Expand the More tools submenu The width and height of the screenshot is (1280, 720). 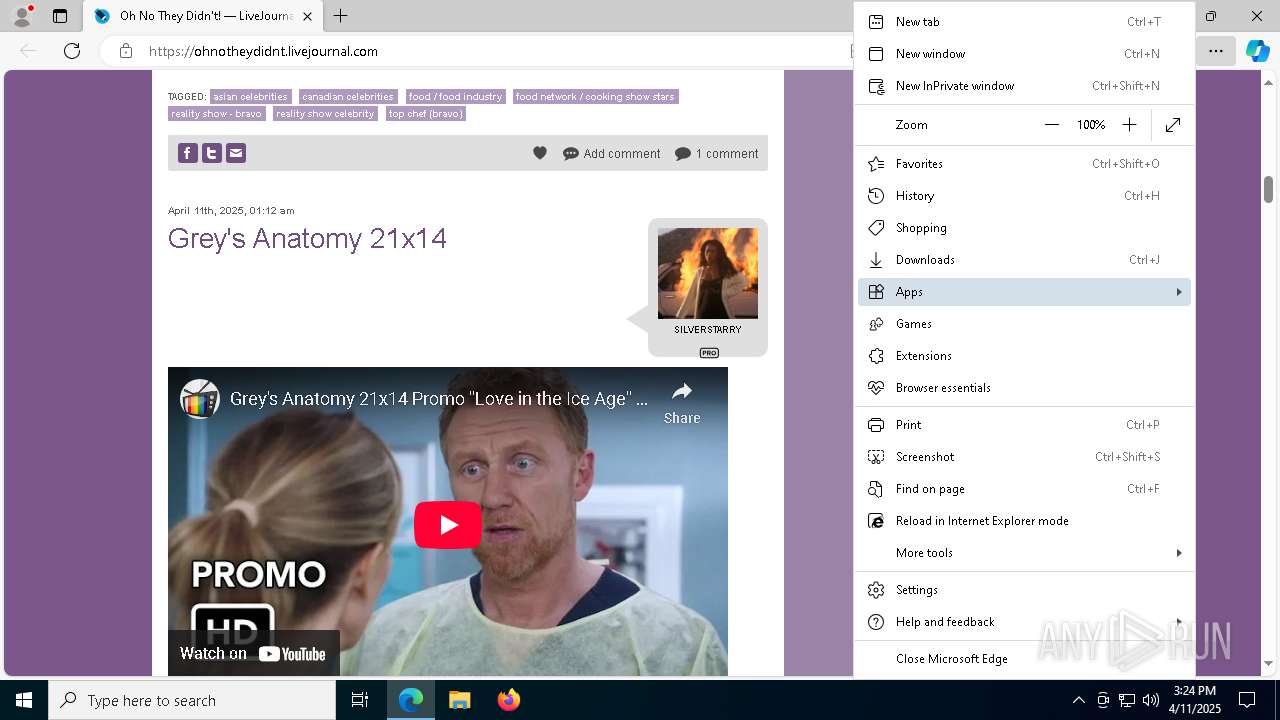click(1025, 553)
